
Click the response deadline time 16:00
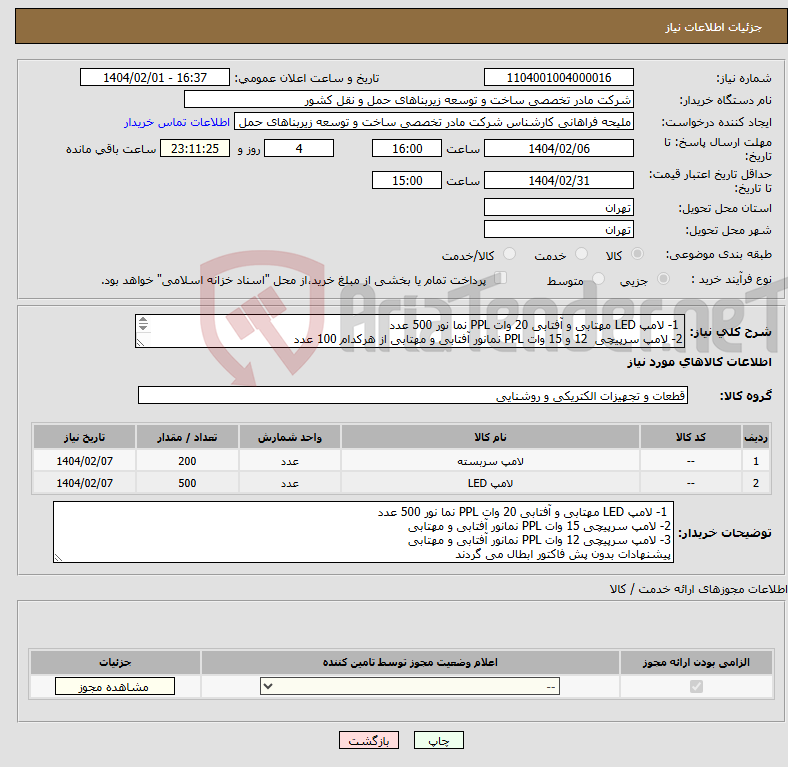pos(407,148)
